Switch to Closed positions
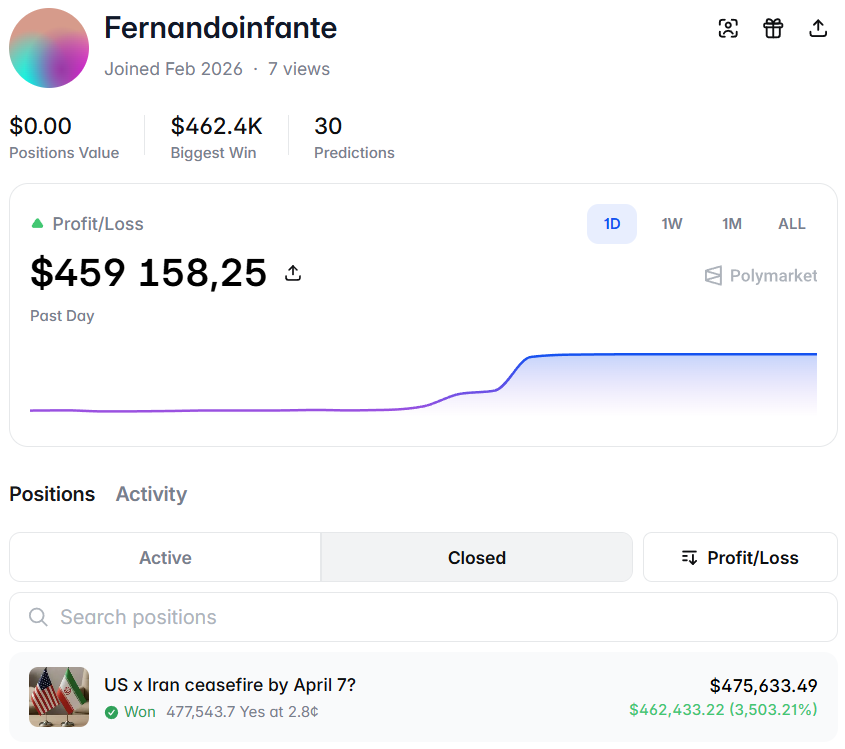 [476, 557]
